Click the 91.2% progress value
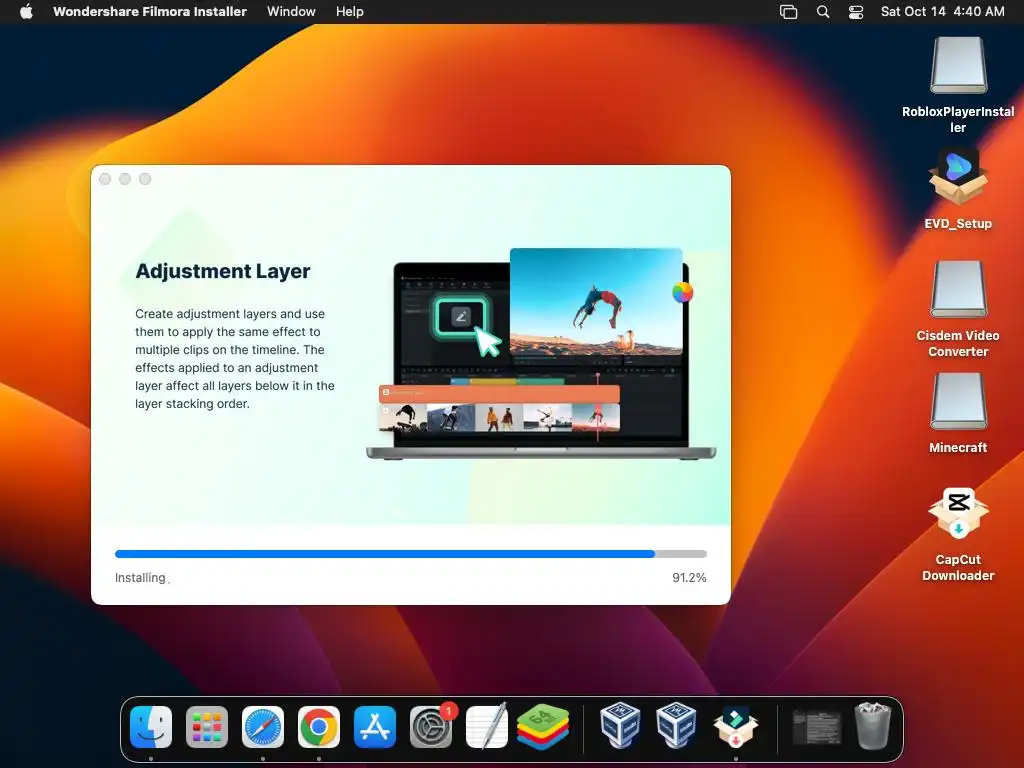The height and width of the screenshot is (768, 1024). [689, 577]
